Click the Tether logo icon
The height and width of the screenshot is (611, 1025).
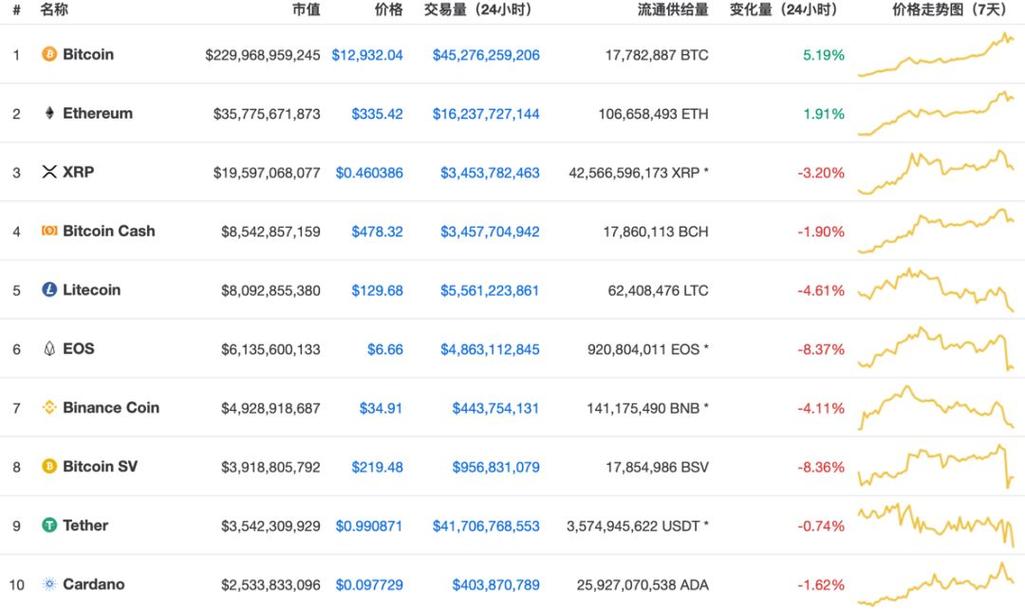[x=49, y=525]
